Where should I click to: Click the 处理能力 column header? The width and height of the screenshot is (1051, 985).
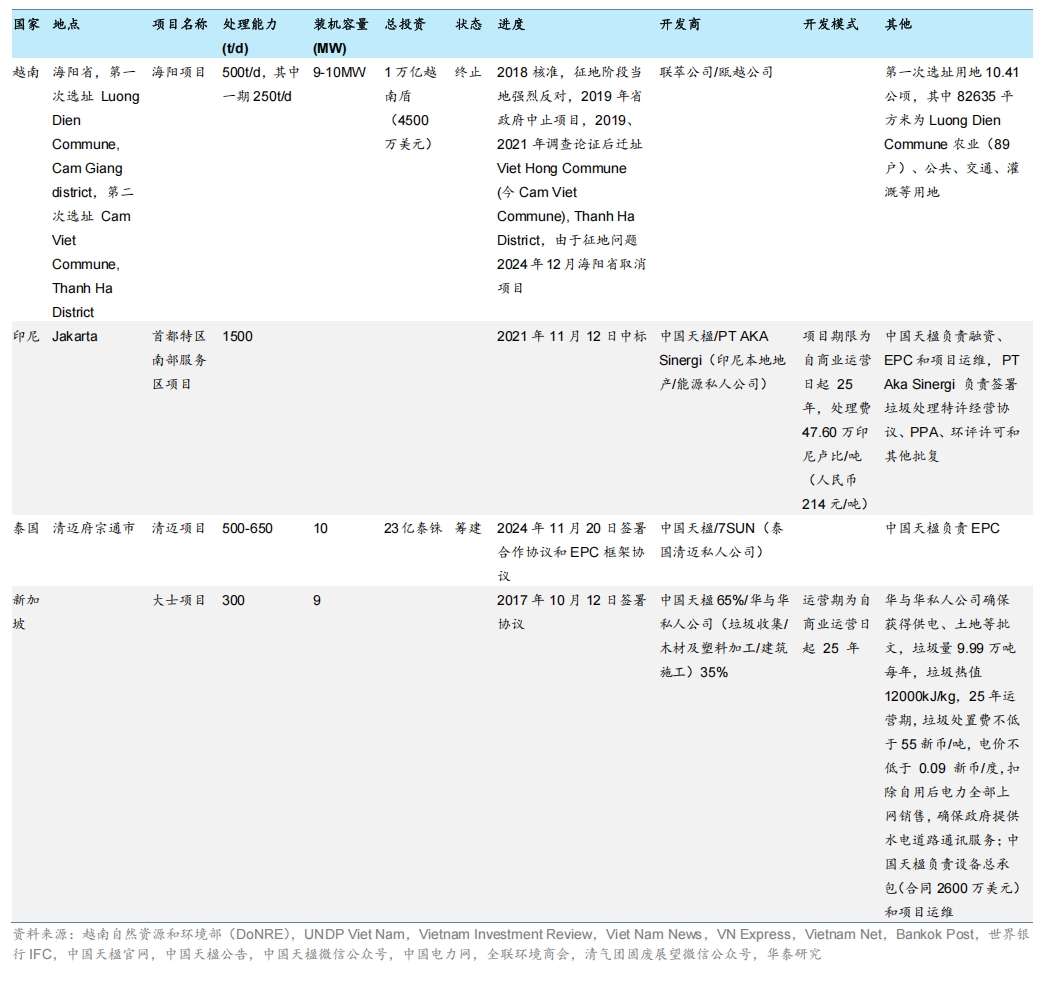(249, 36)
